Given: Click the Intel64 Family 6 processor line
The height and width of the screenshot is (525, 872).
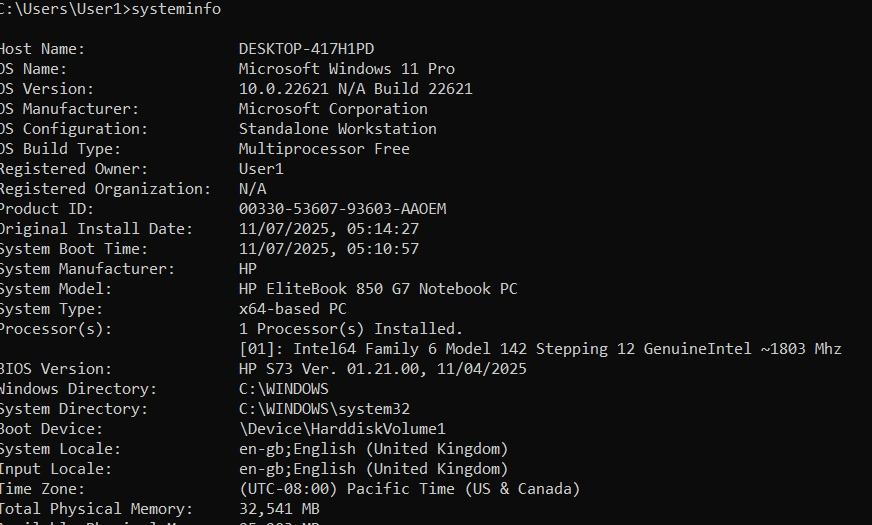Looking at the screenshot, I should pyautogui.click(x=540, y=349).
